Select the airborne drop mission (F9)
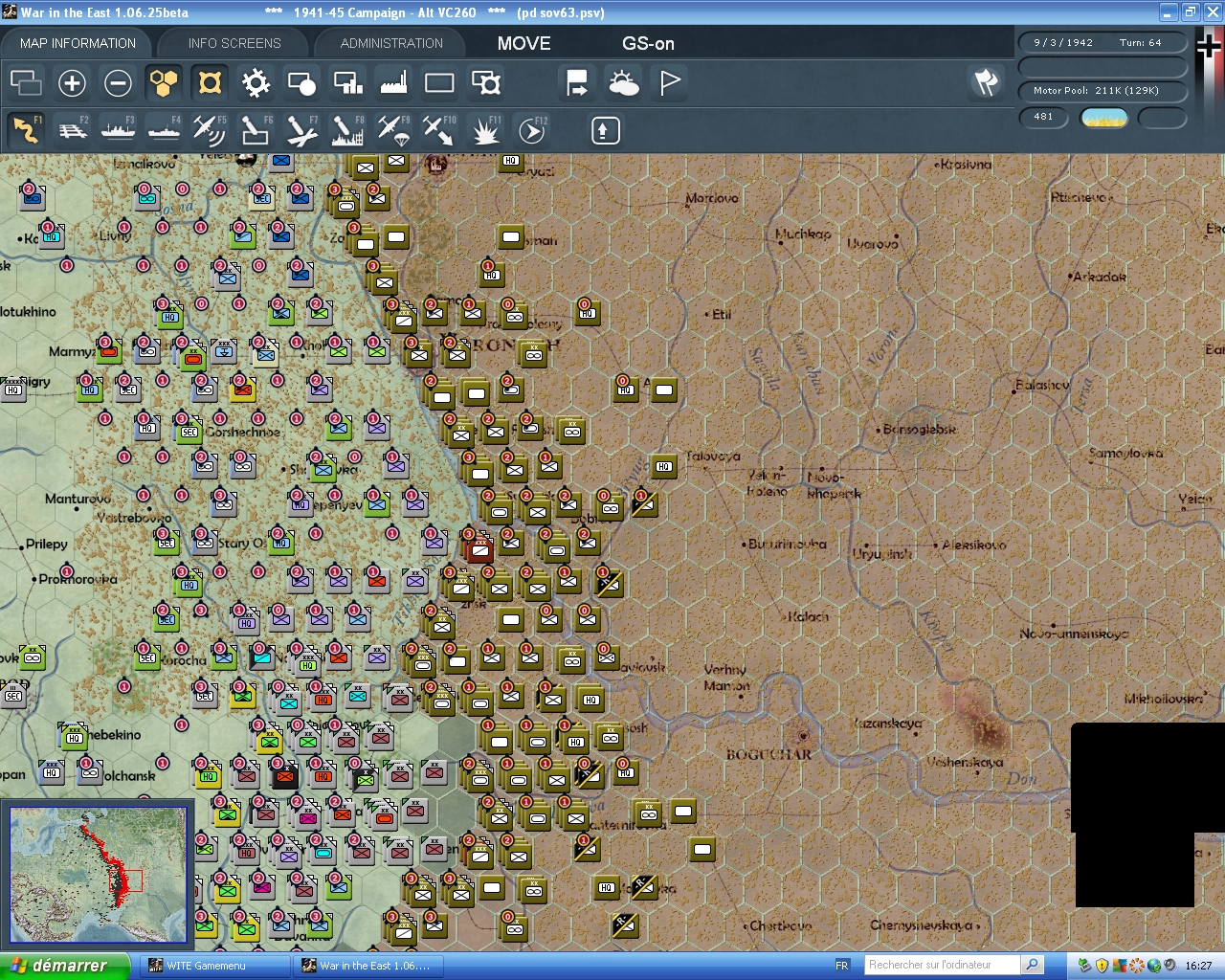 (392, 129)
